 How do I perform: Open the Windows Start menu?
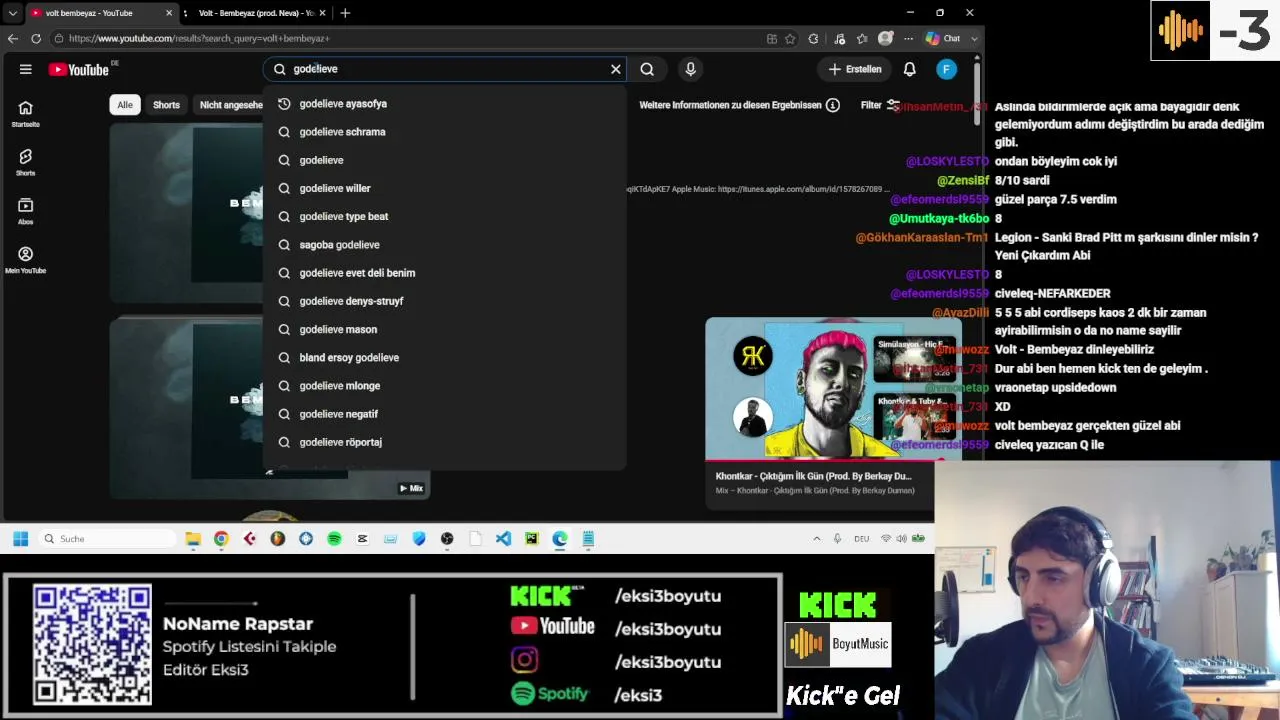tap(20, 539)
